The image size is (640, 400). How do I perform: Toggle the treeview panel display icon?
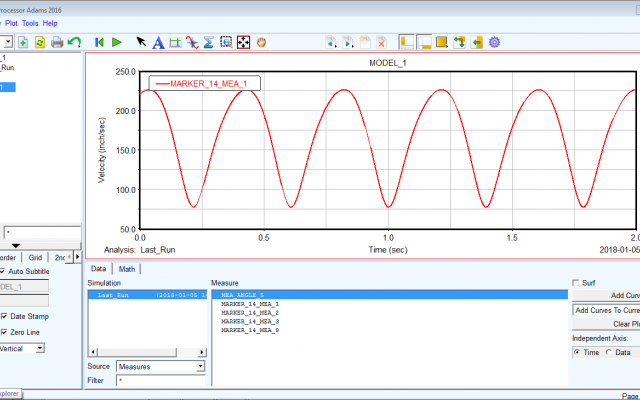pyautogui.click(x=407, y=42)
